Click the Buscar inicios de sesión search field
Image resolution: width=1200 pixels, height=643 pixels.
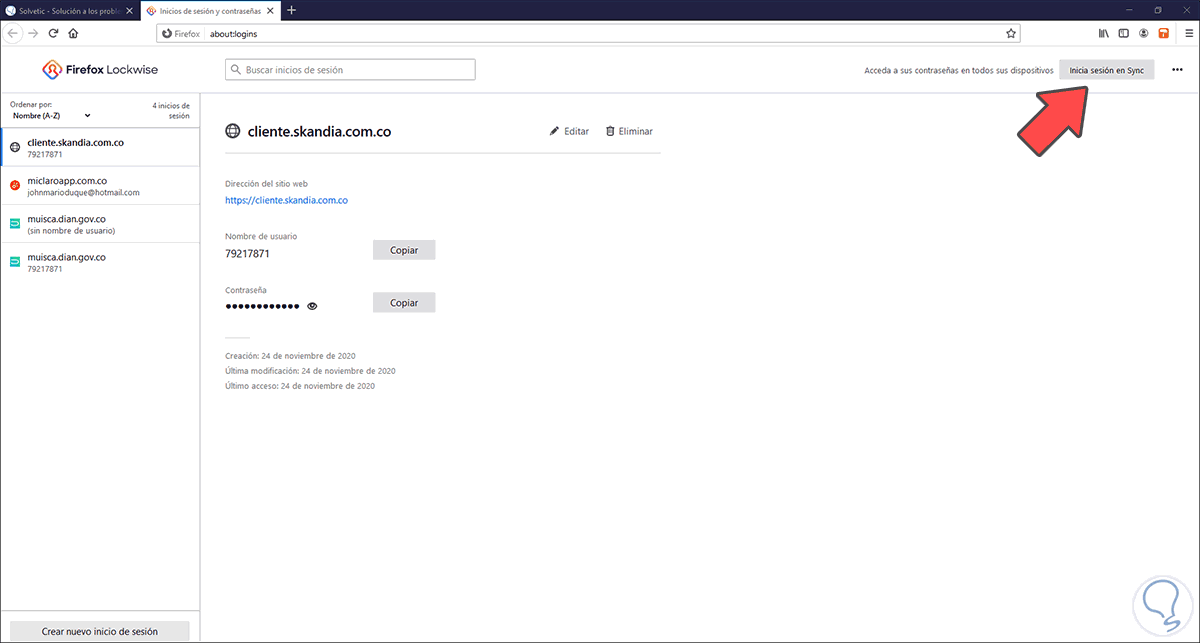click(350, 69)
